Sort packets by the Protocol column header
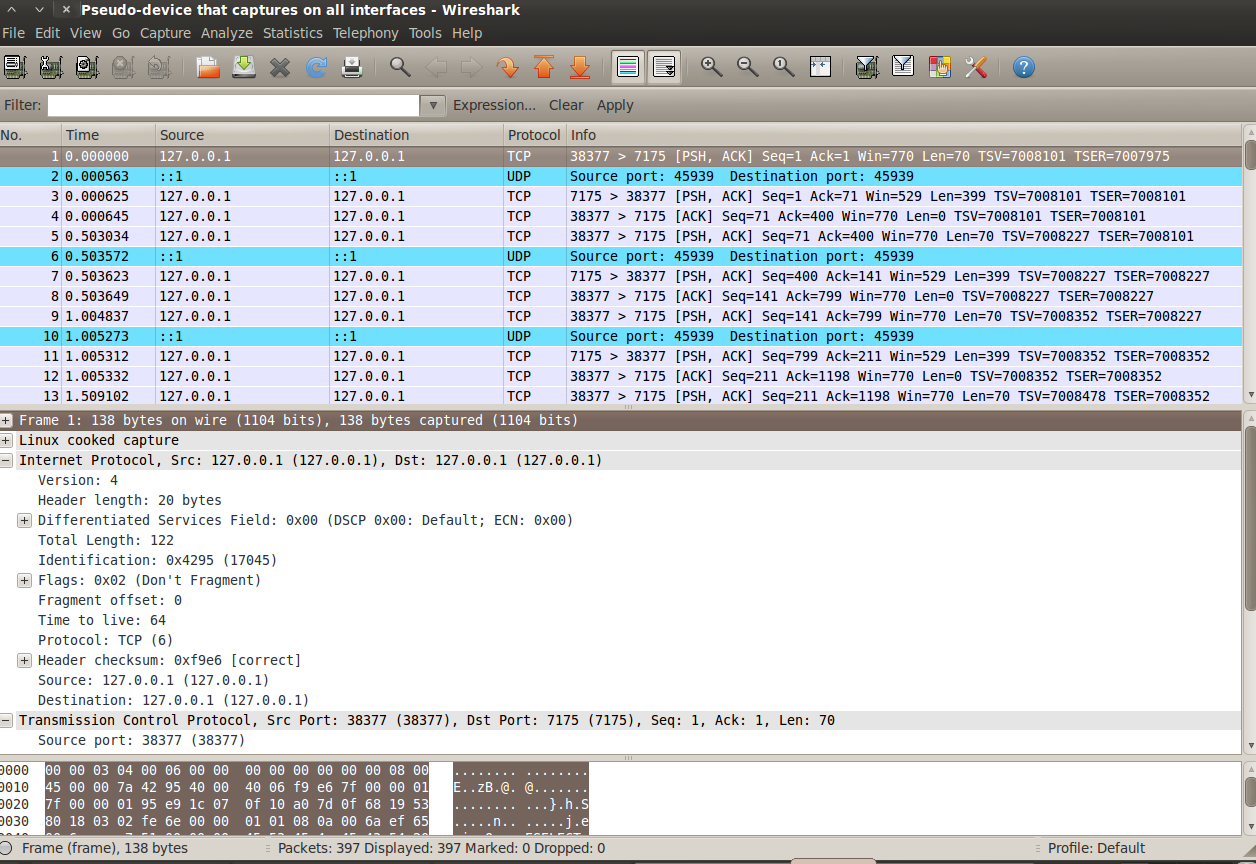 534,135
